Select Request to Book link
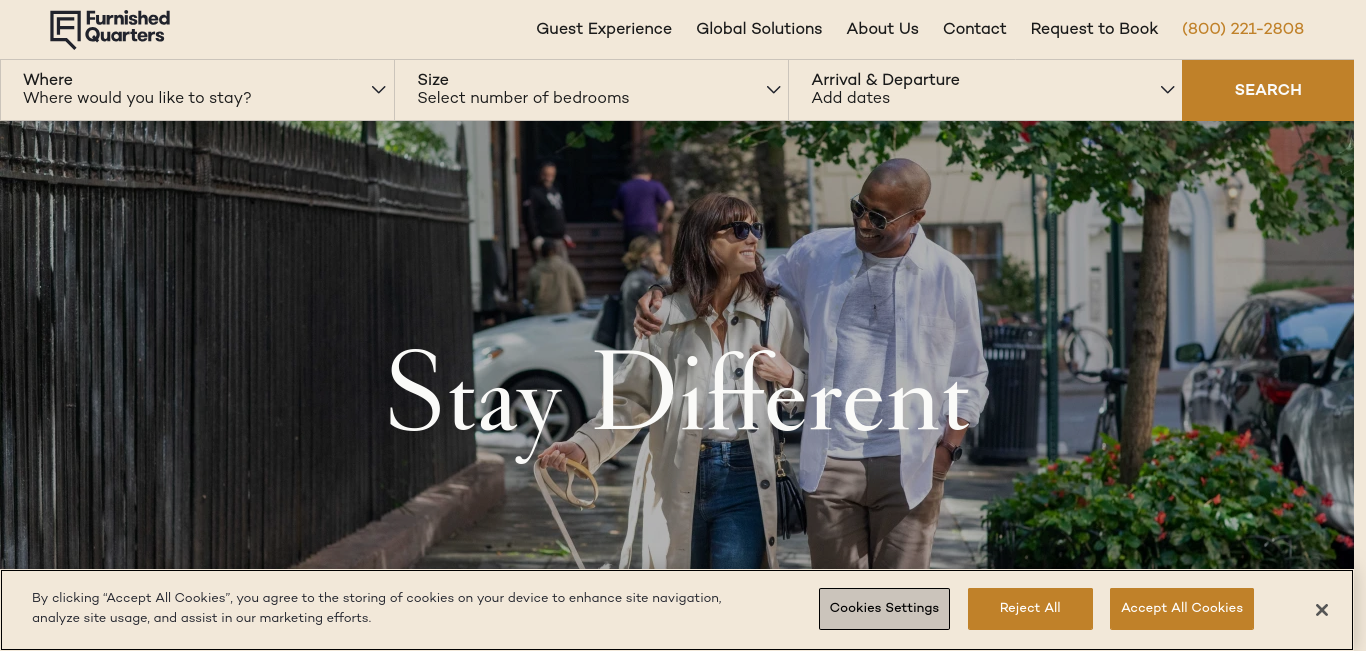The image size is (1366, 651). [1094, 29]
